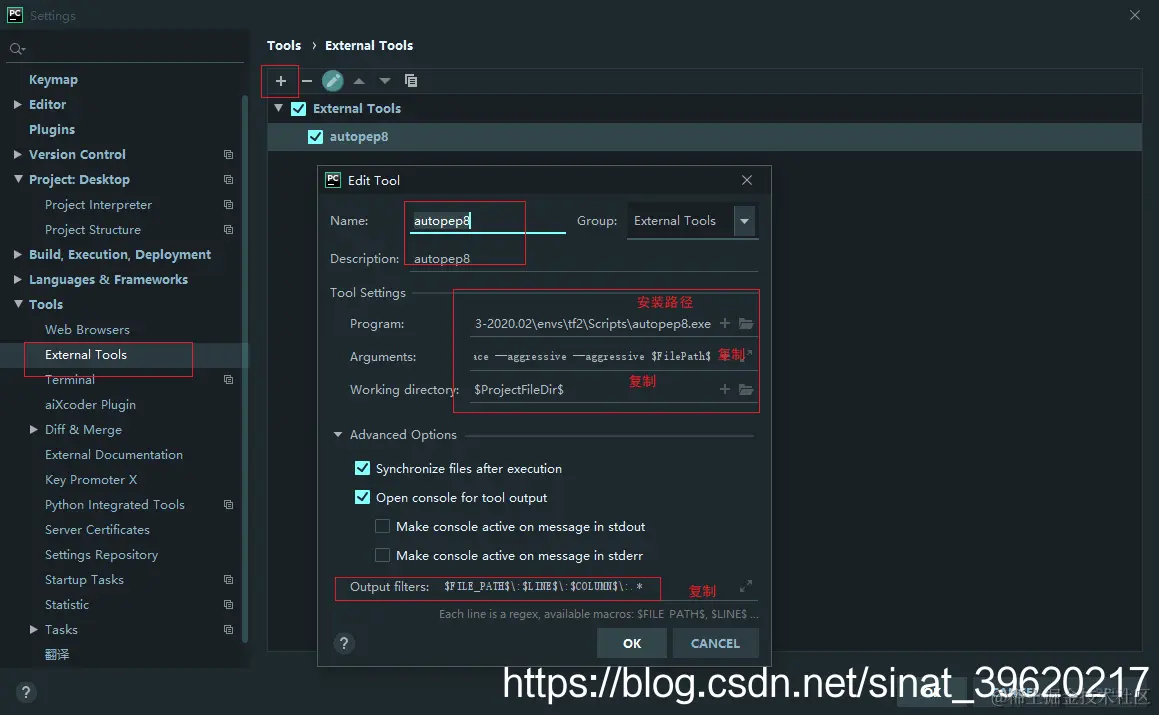Select autopep8 row in tools list
1159x715 pixels.
(704, 137)
